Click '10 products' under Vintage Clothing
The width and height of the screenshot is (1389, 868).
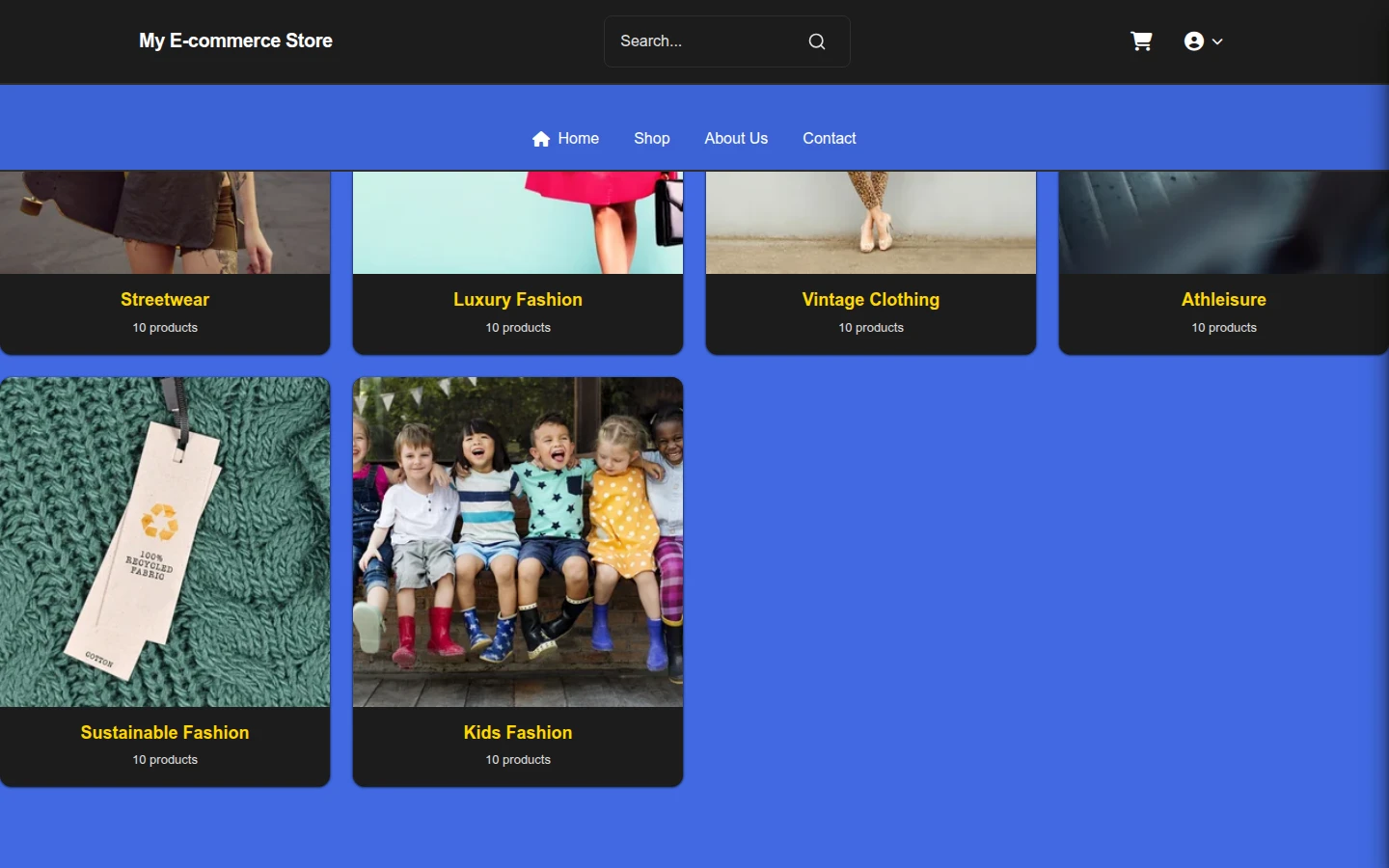click(x=871, y=328)
